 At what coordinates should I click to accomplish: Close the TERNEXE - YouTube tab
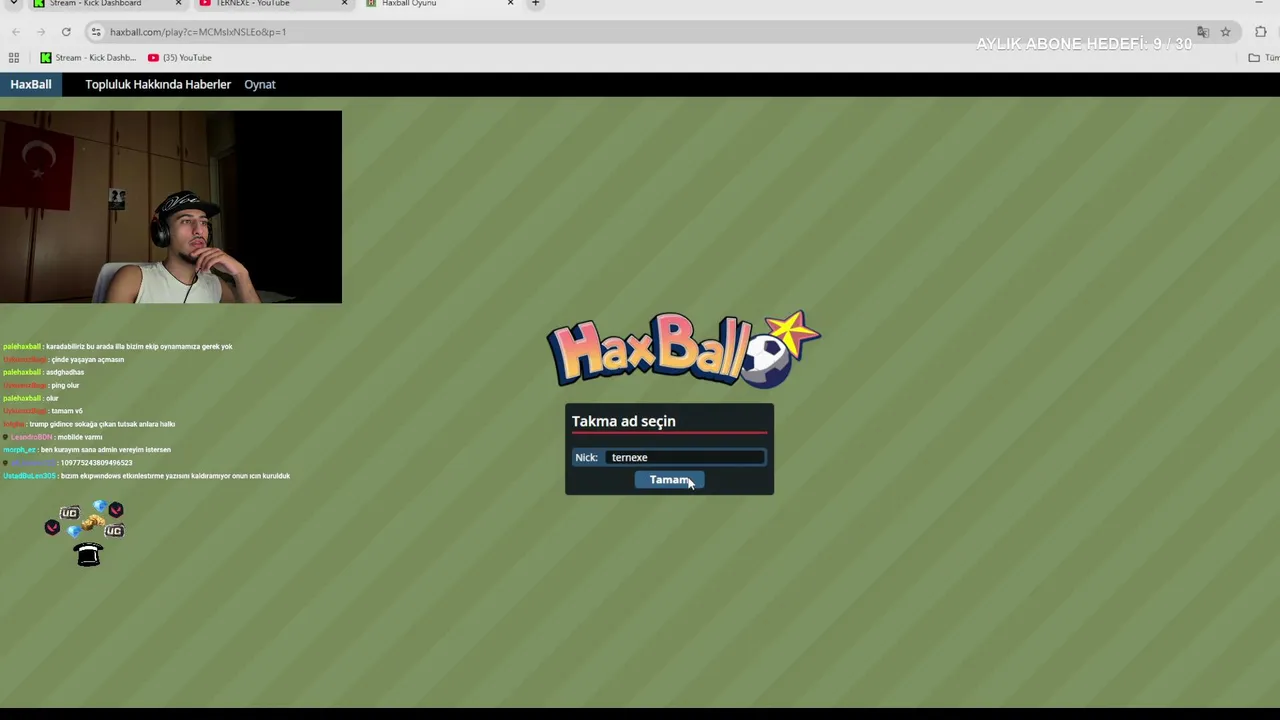pyautogui.click(x=344, y=4)
